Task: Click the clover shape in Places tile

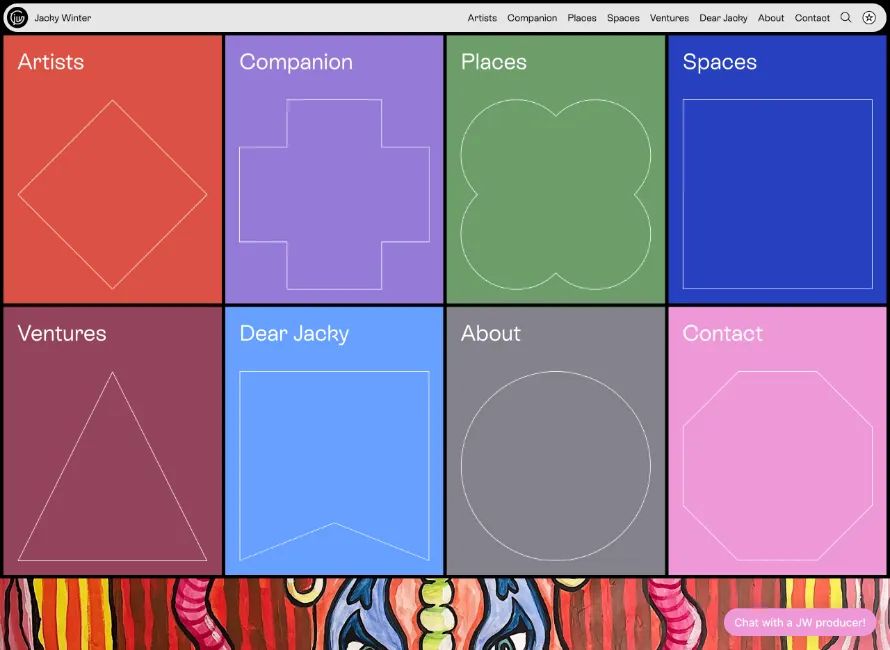Action: tap(556, 194)
